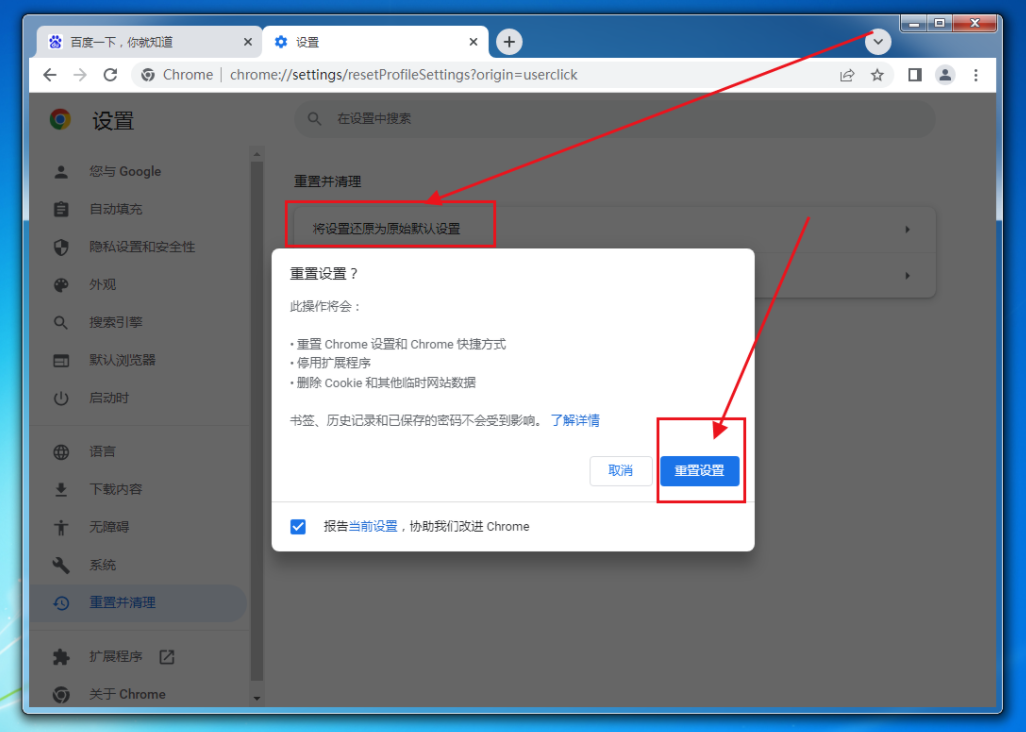Open 启动时 settings section
Image resolution: width=1026 pixels, height=732 pixels.
click(x=139, y=398)
